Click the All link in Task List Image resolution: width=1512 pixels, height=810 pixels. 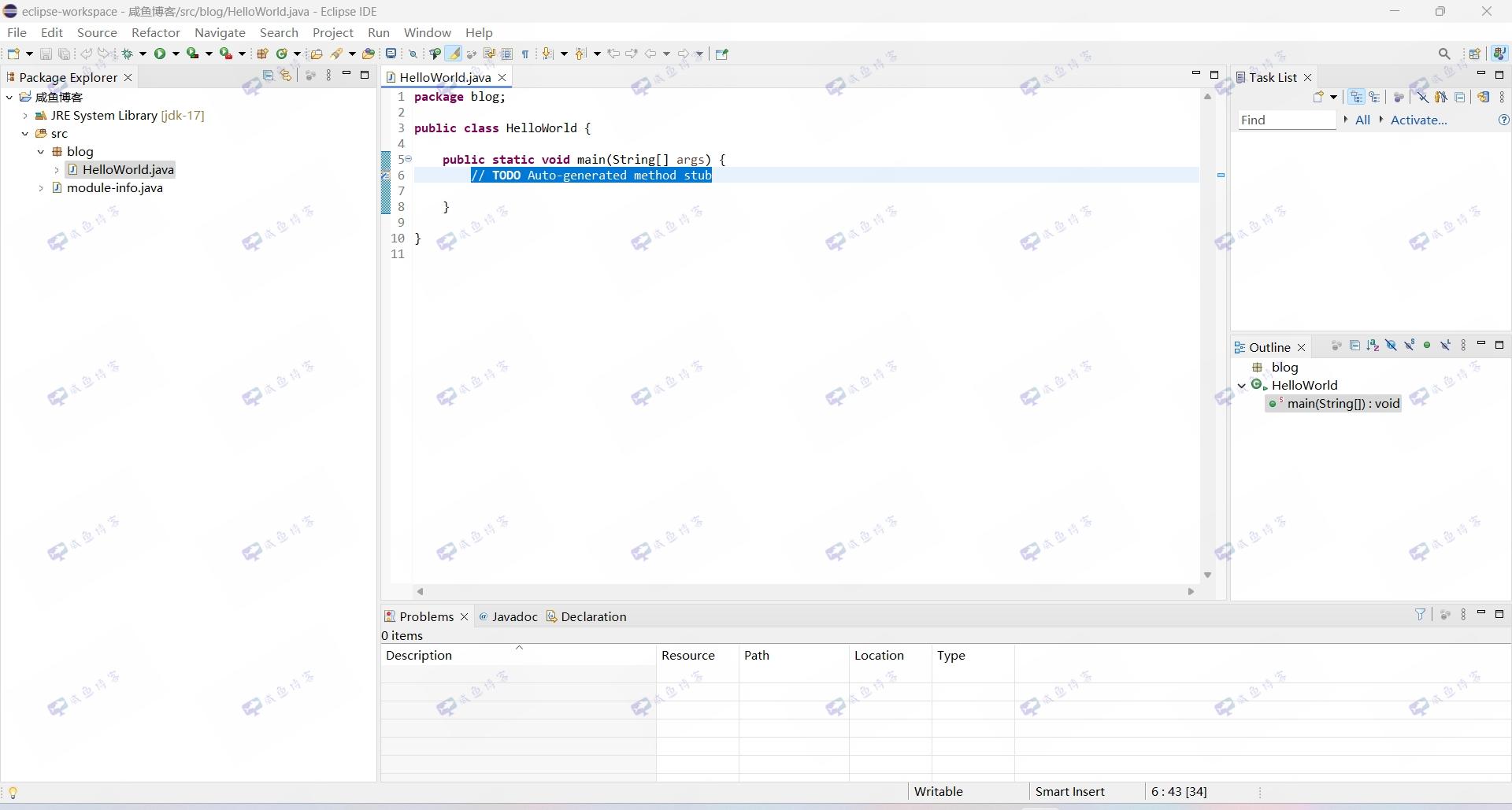[x=1362, y=120]
